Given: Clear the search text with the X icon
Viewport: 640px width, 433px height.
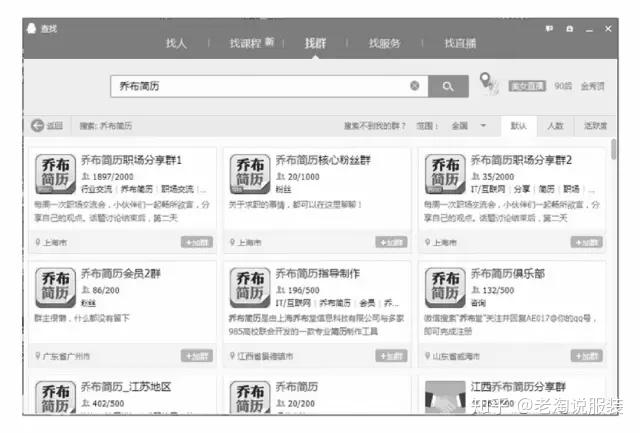Looking at the screenshot, I should (x=414, y=86).
